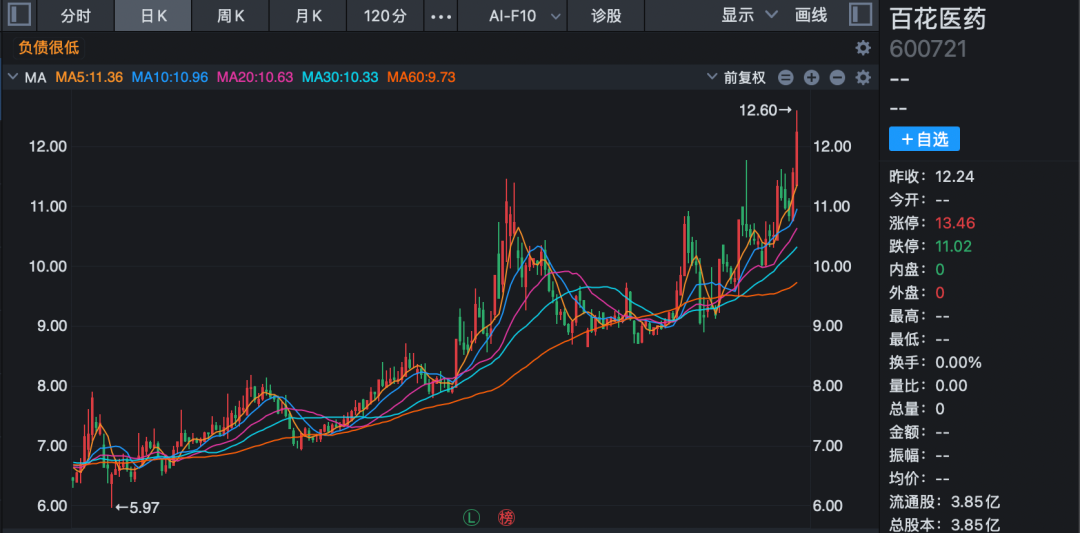Click the 诊股 button
This screenshot has height=533, width=1080.
point(606,16)
